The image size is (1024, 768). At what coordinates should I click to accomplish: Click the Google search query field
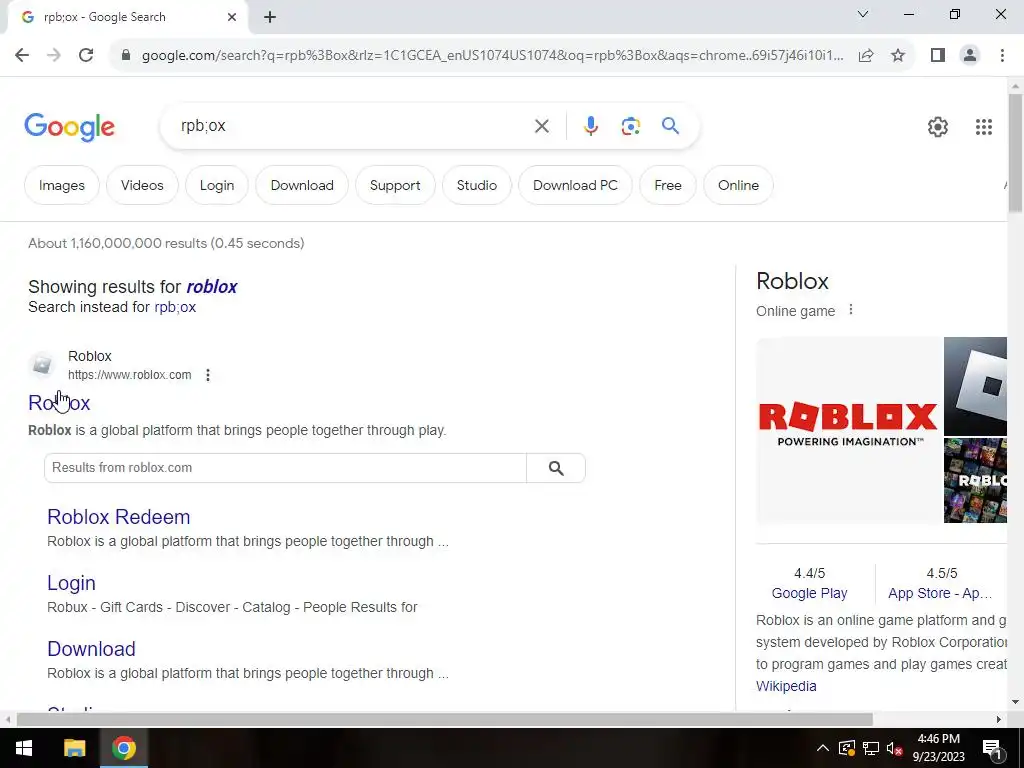coord(353,126)
